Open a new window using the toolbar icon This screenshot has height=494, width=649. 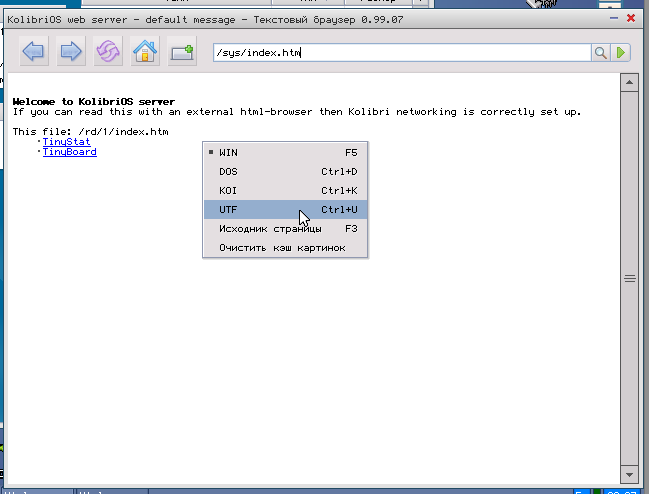(182, 52)
